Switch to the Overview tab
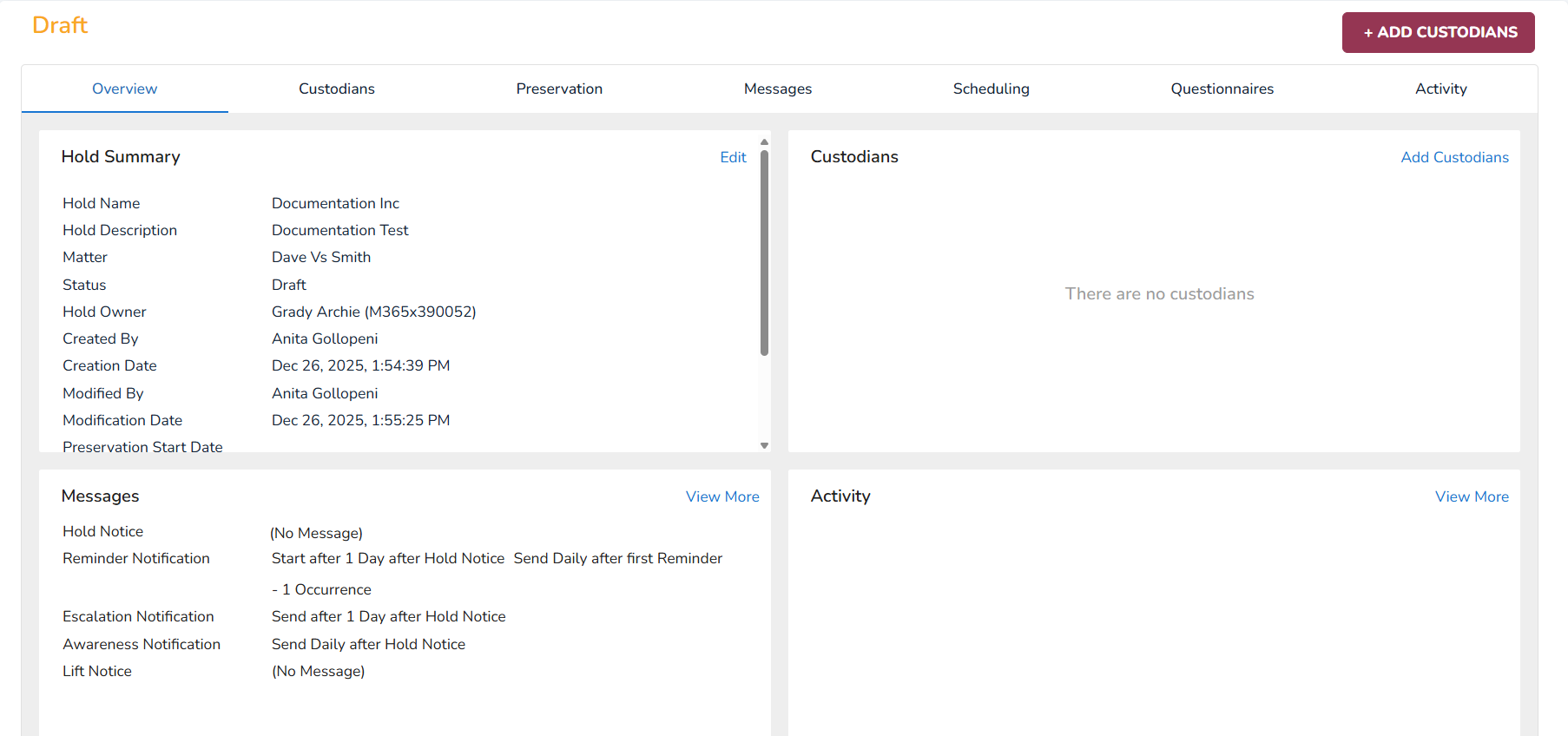Screen dimensions: 1568x736 pos(124,89)
